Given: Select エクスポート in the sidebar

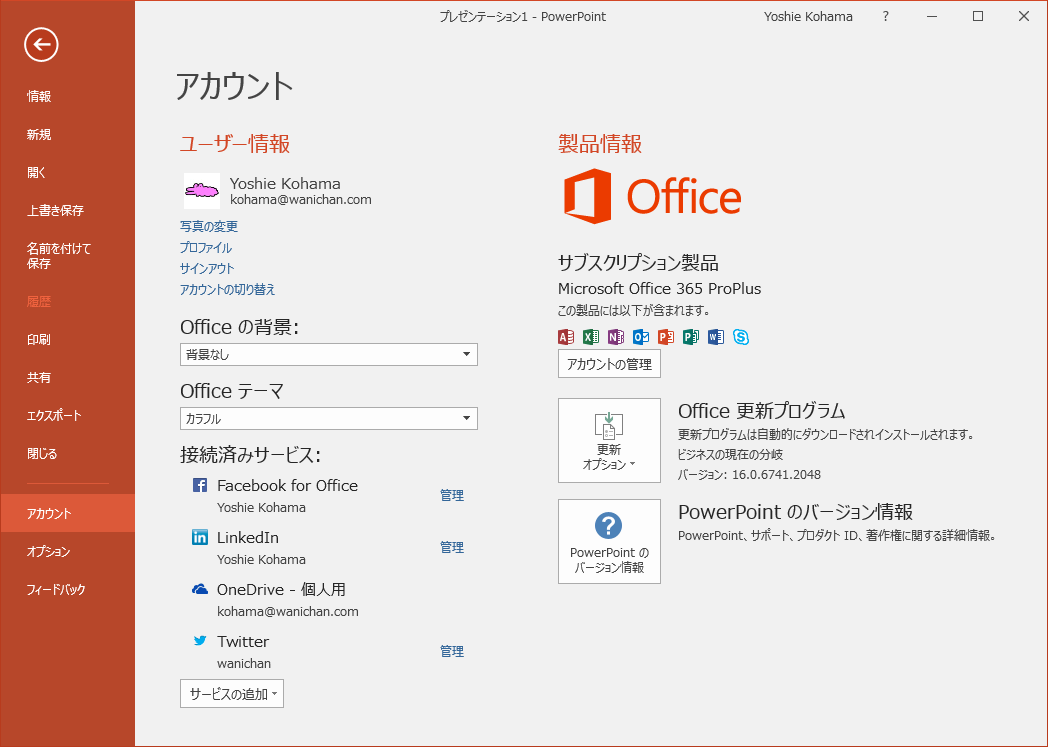Looking at the screenshot, I should tap(54, 416).
